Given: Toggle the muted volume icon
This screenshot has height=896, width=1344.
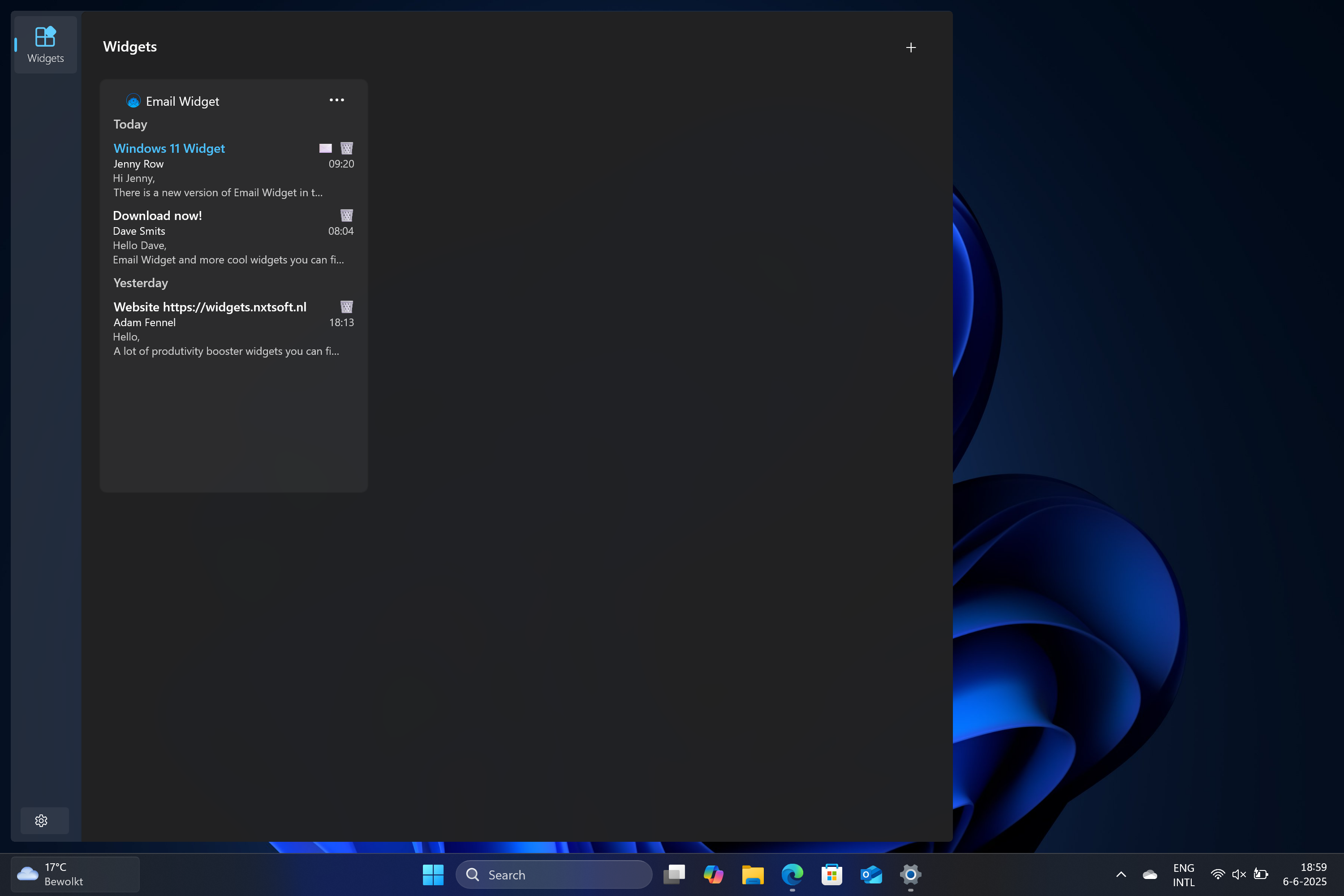Looking at the screenshot, I should click(x=1239, y=874).
